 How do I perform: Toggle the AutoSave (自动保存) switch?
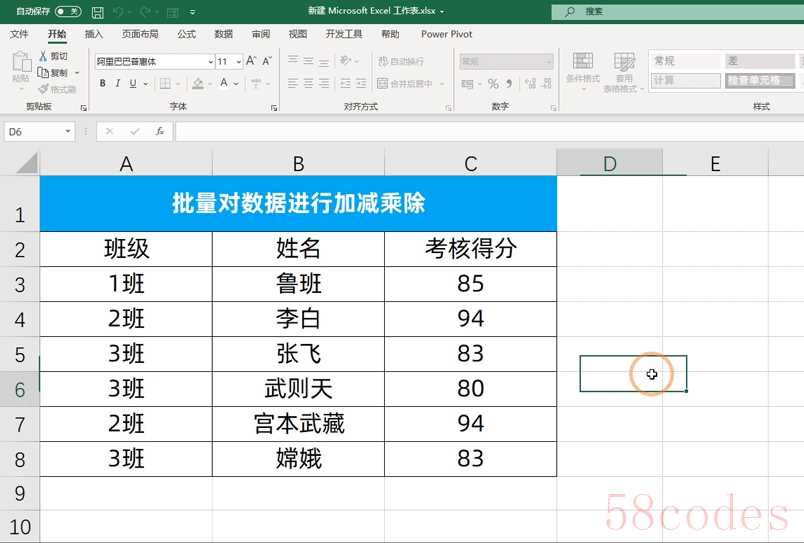tap(68, 12)
